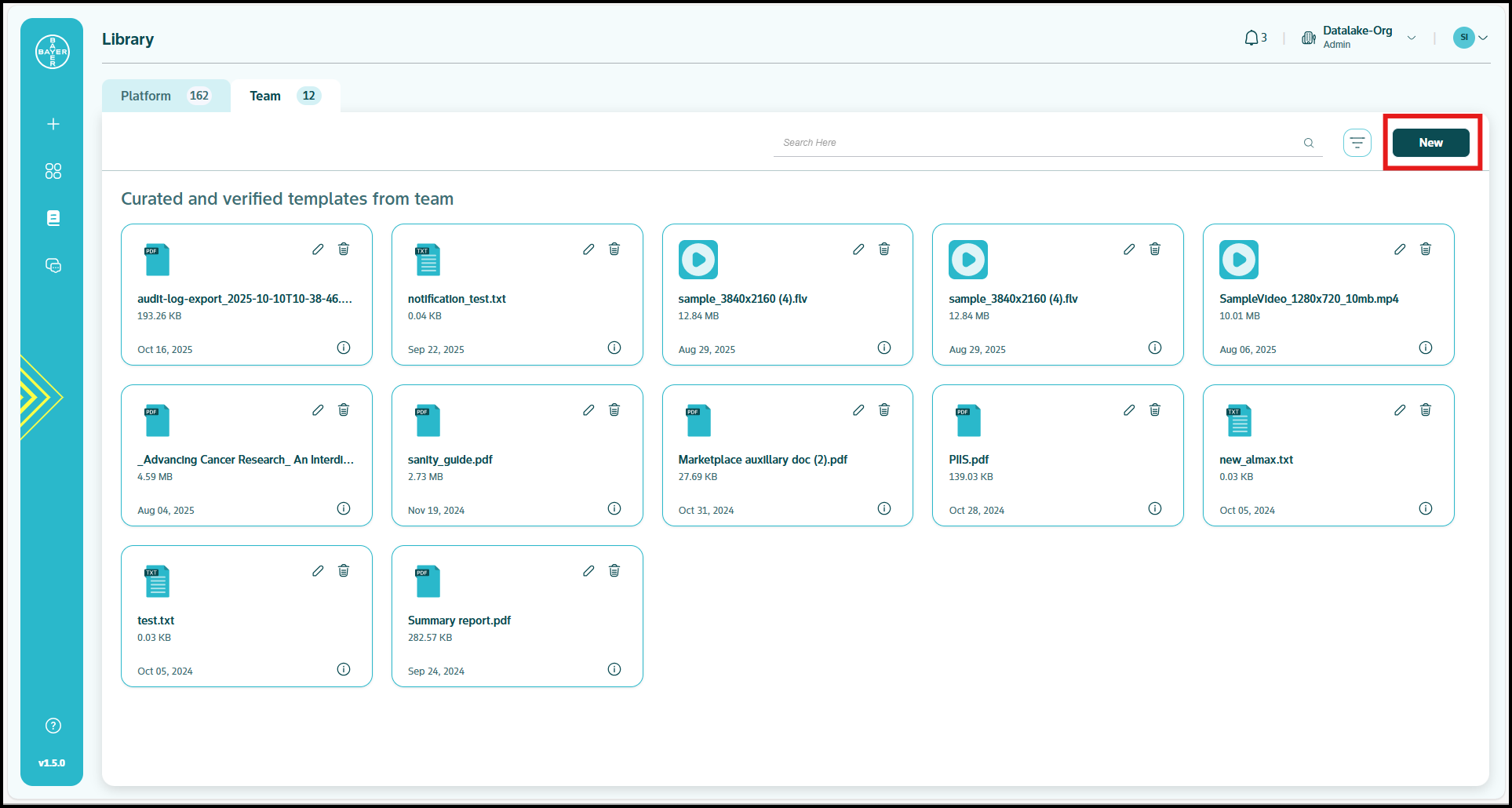Expand the Datalake-Org organization dropdown

(x=1412, y=38)
